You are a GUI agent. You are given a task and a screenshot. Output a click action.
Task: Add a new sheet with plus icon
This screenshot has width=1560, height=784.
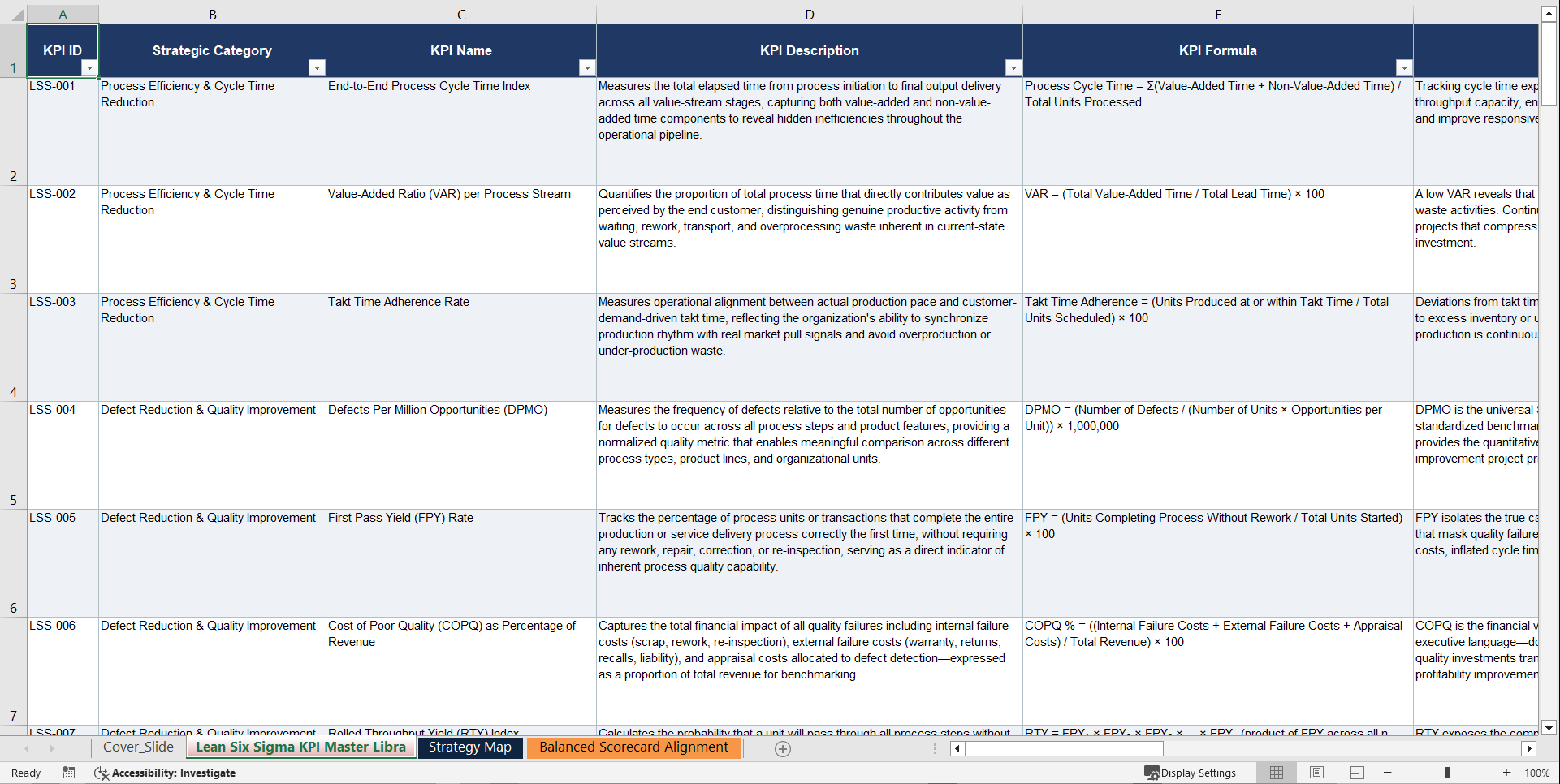click(x=783, y=749)
